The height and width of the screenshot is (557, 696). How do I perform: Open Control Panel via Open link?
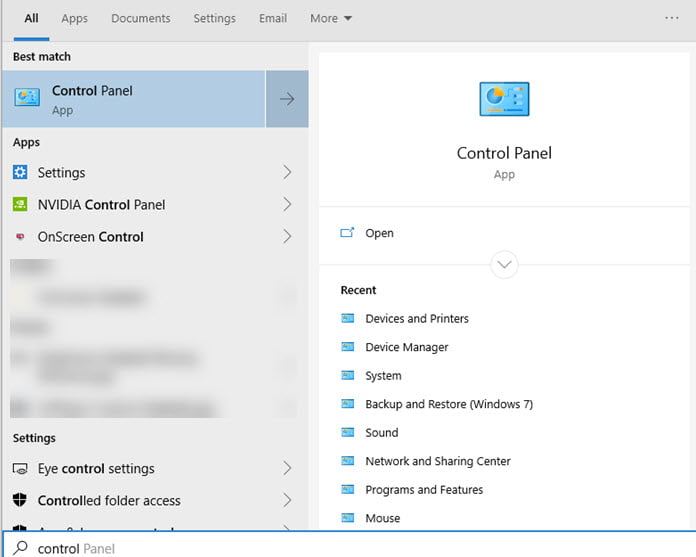(x=379, y=233)
